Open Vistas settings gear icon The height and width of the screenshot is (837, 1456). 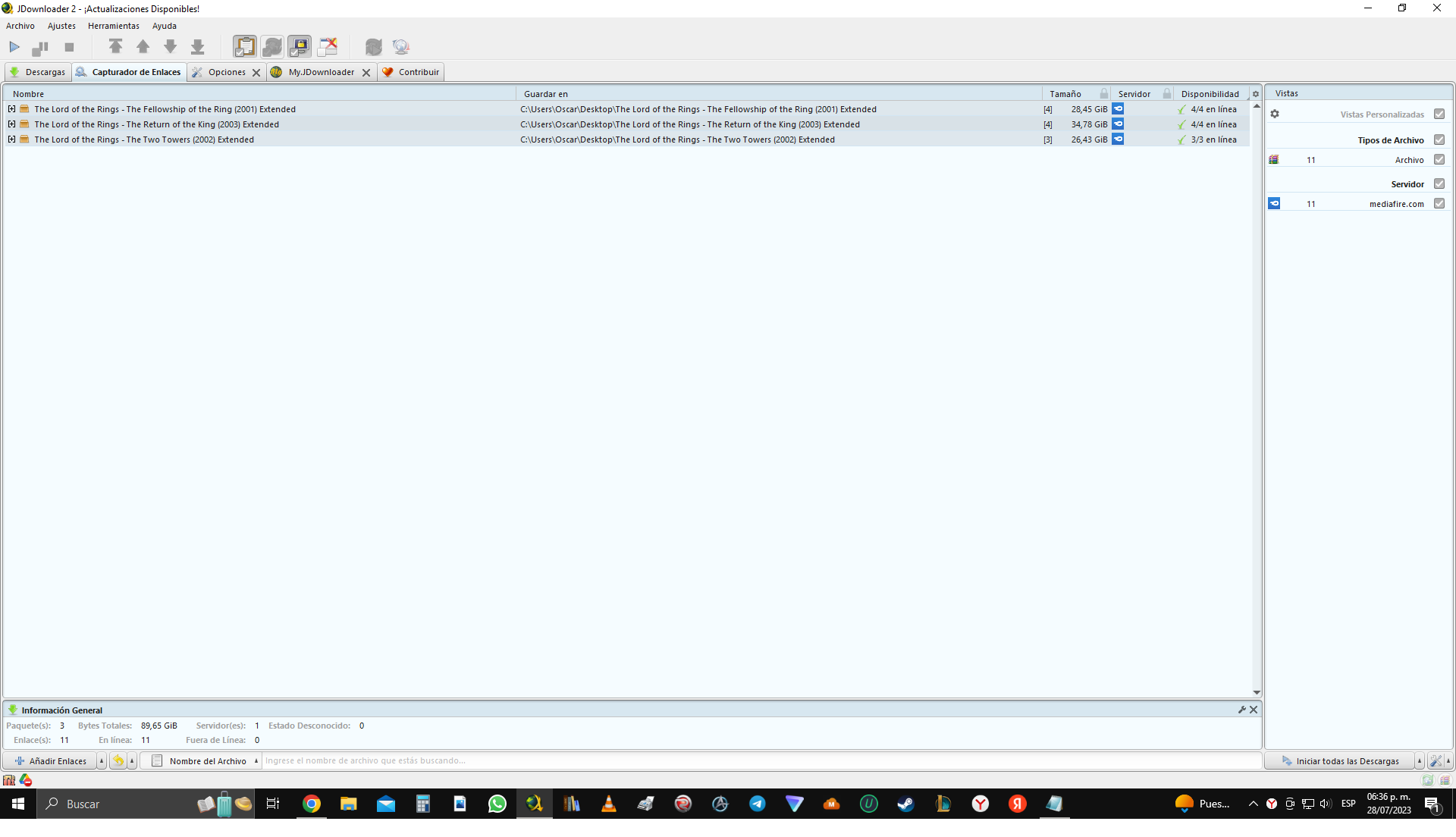coord(1275,114)
